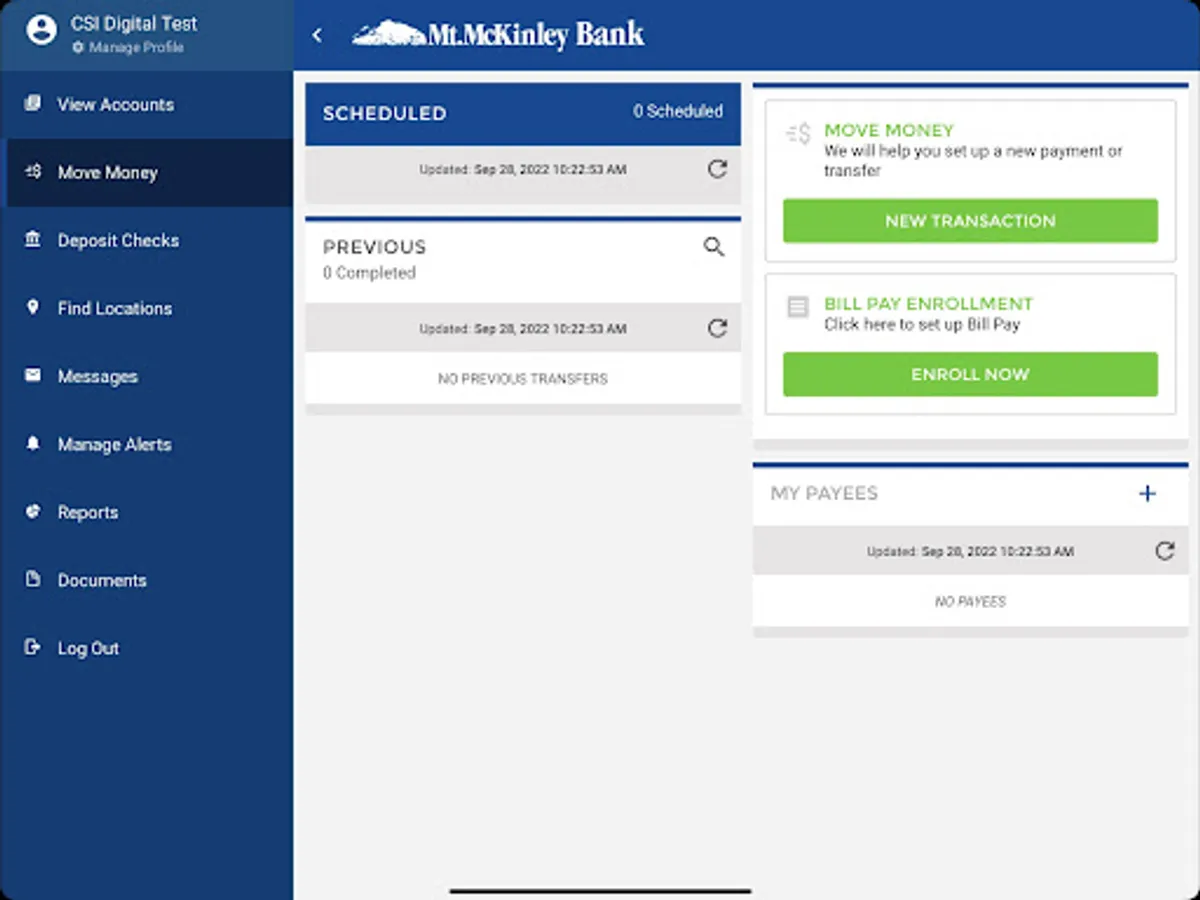Click the Manage Profile gear icon
1200x900 pixels.
pyautogui.click(x=78, y=47)
